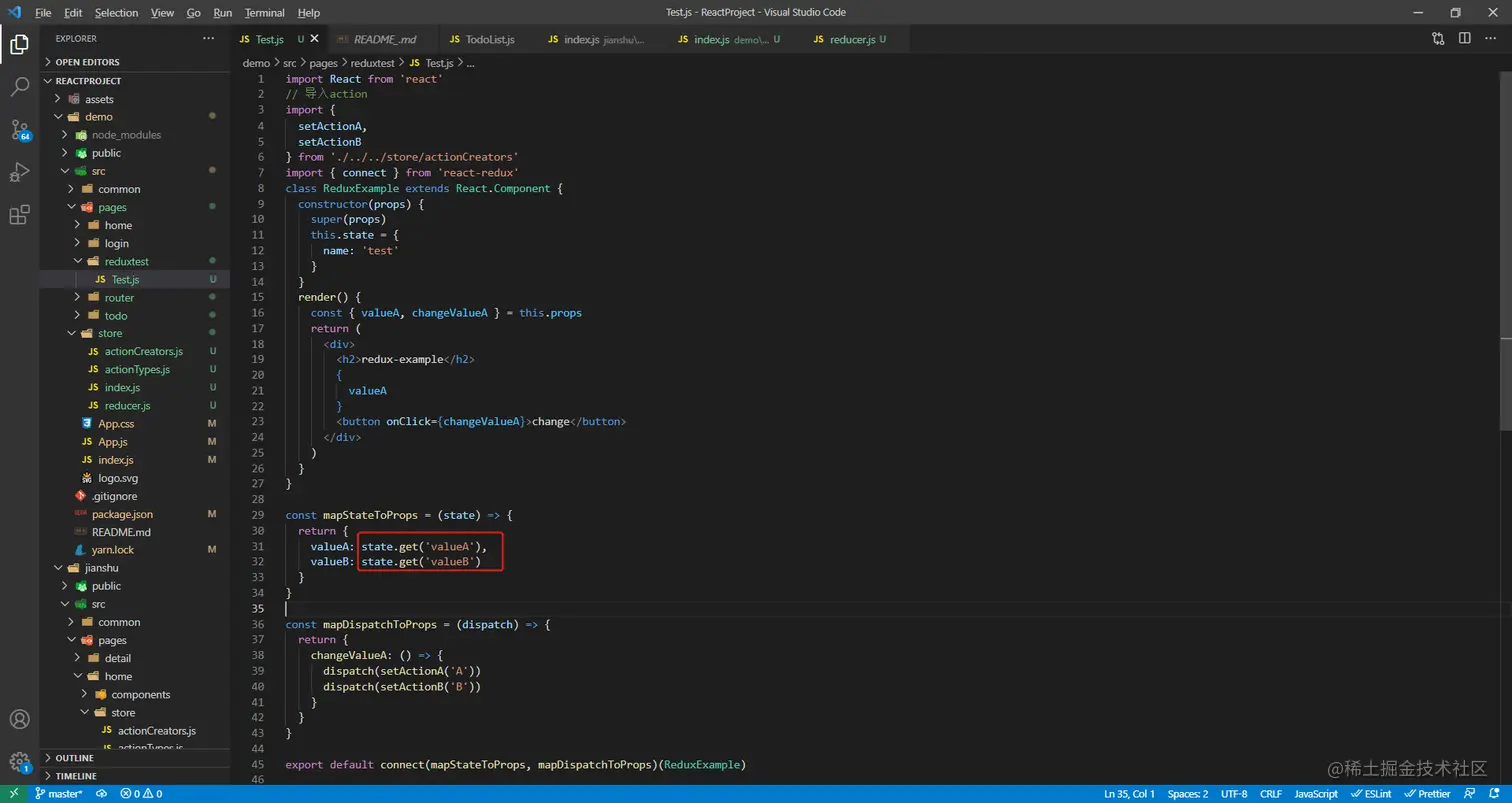Open Source Control view with 64 badge
Screen dimensions: 1512x803
click(x=19, y=130)
